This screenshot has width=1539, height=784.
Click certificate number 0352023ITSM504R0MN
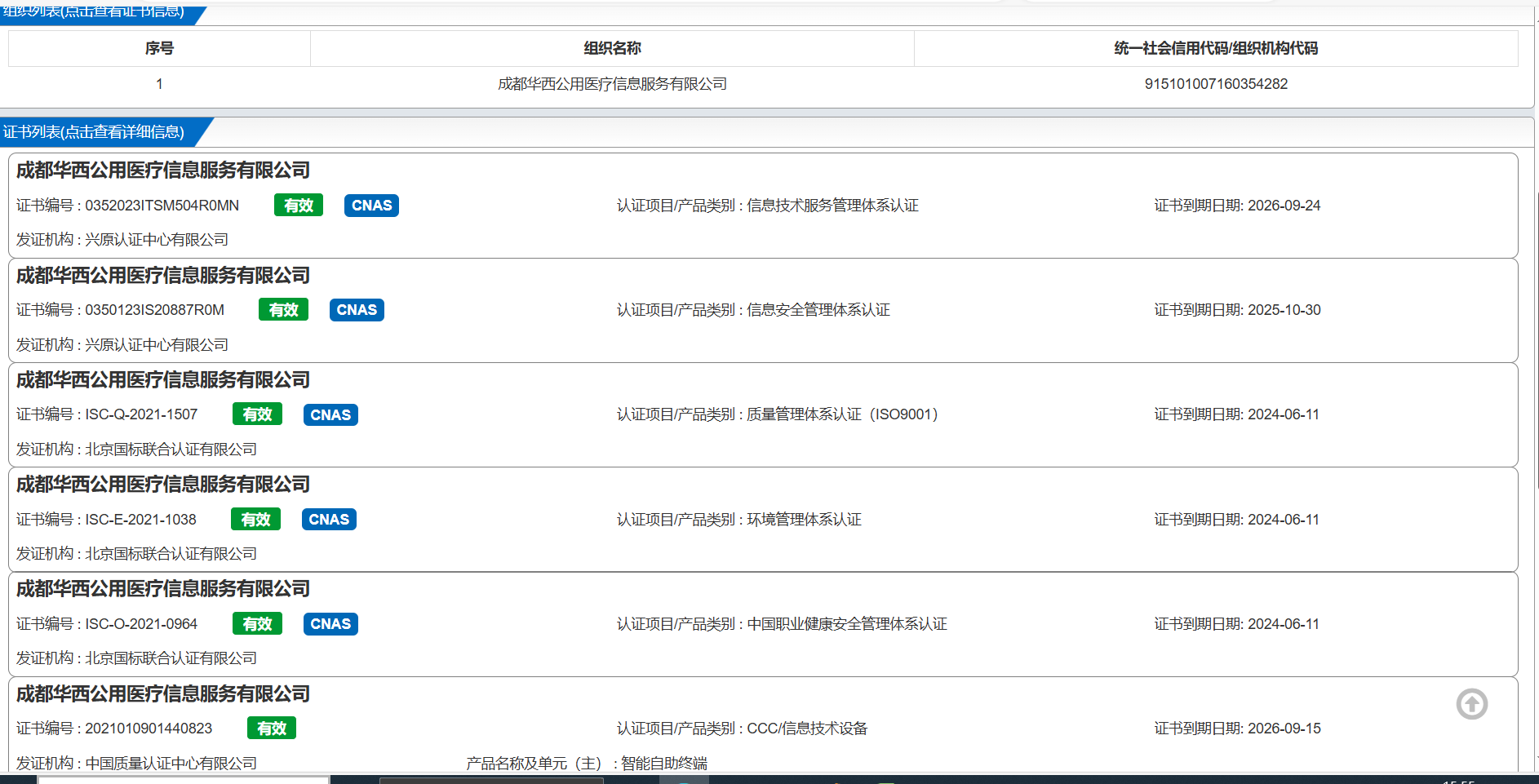tap(162, 206)
